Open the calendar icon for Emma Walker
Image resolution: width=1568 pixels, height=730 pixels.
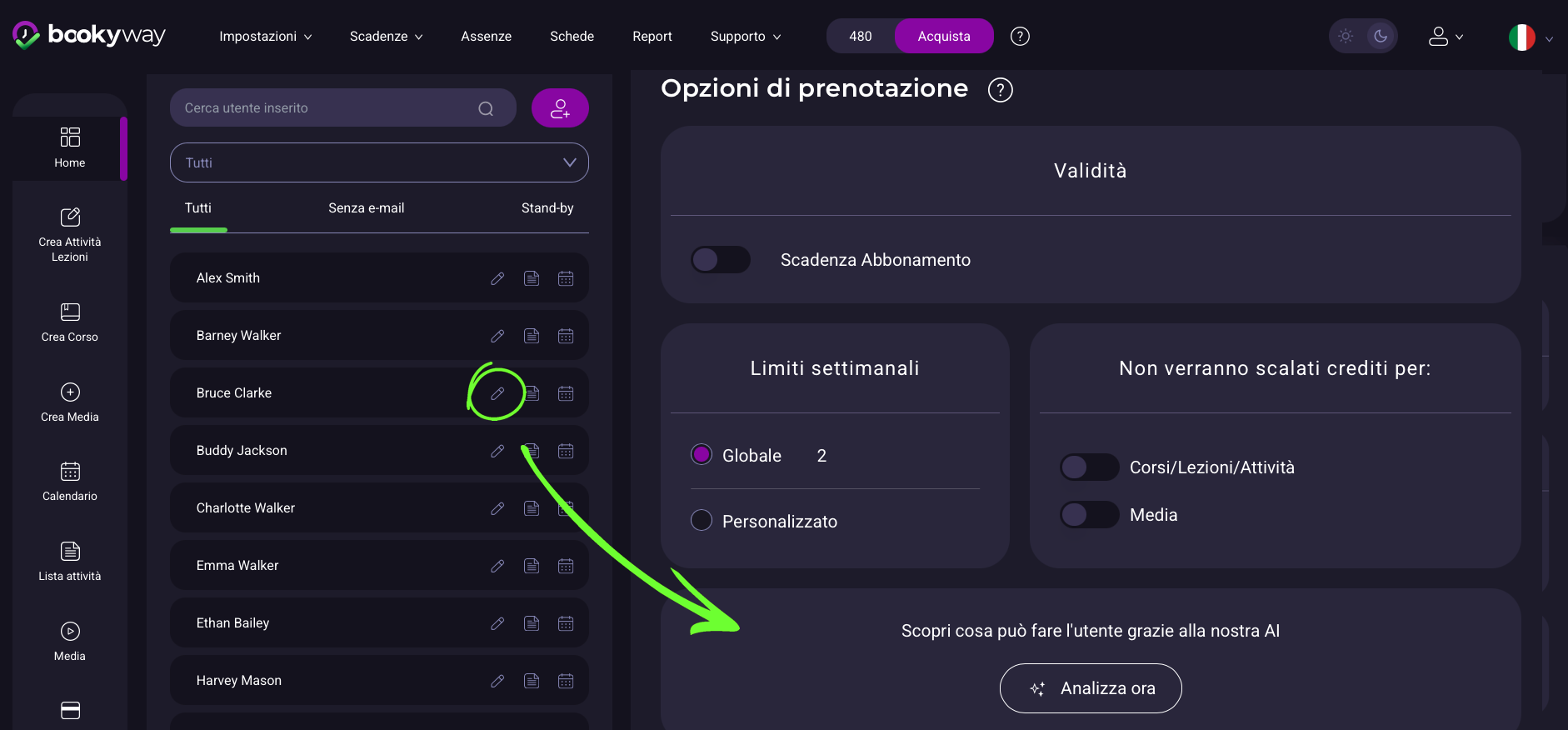coord(566,566)
